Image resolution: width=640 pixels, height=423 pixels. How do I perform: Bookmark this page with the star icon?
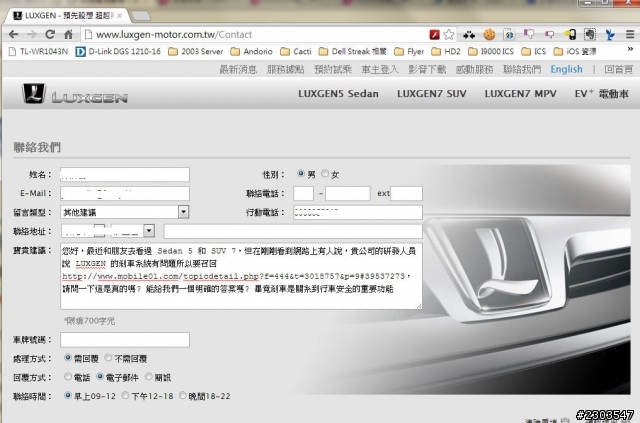pos(449,35)
